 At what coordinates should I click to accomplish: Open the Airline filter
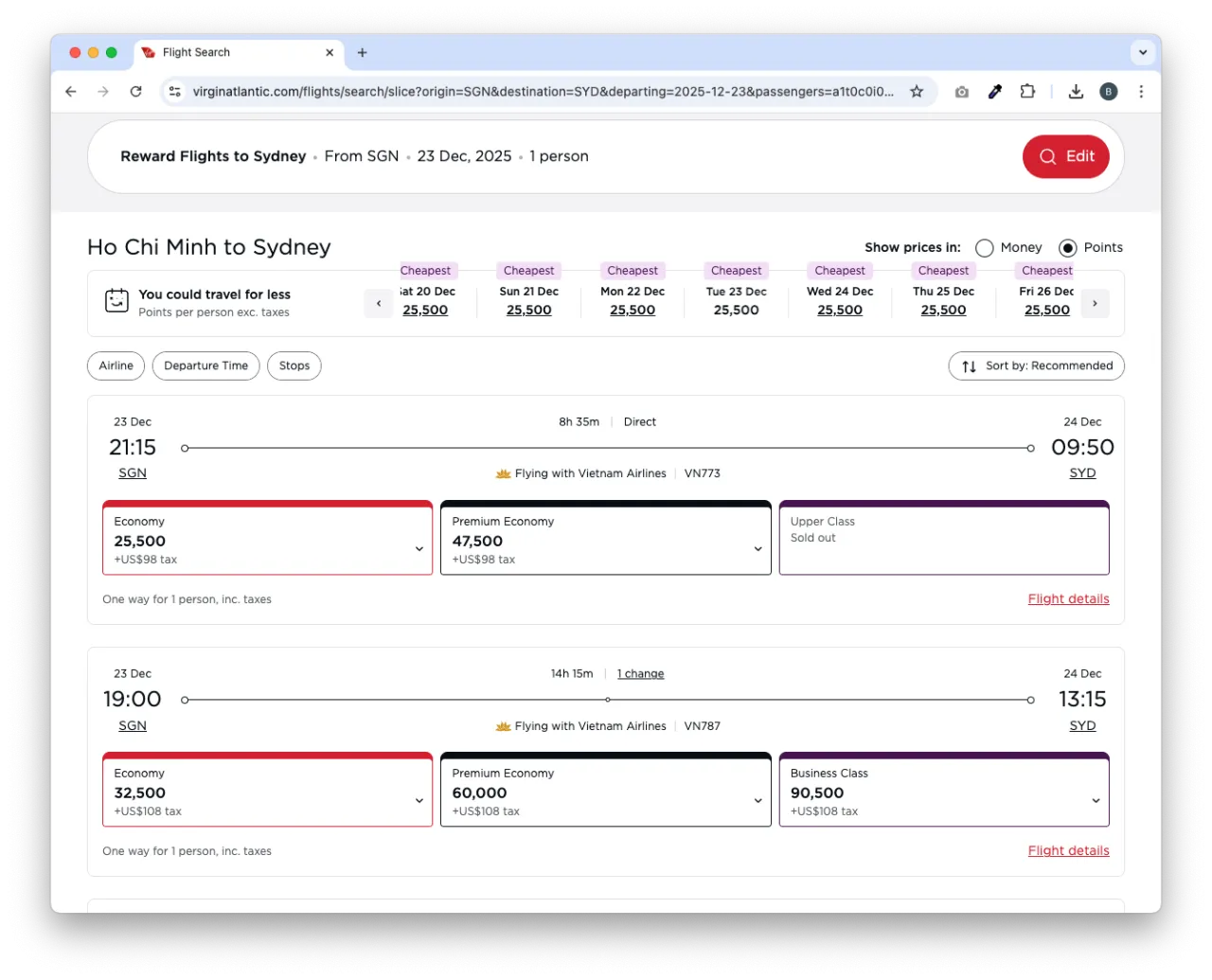click(116, 366)
